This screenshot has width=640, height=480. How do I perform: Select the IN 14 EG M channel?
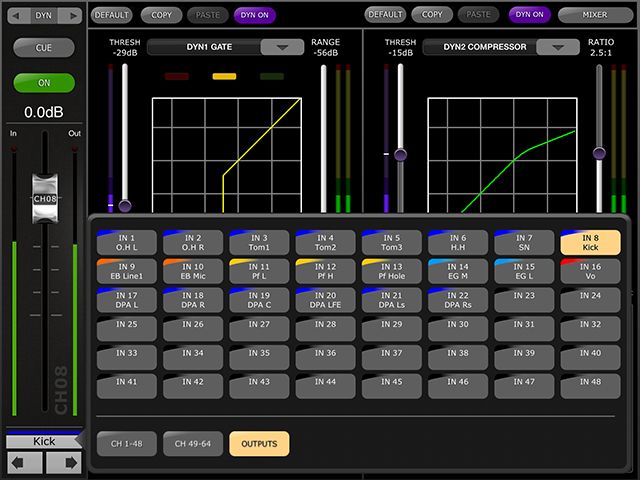458,272
